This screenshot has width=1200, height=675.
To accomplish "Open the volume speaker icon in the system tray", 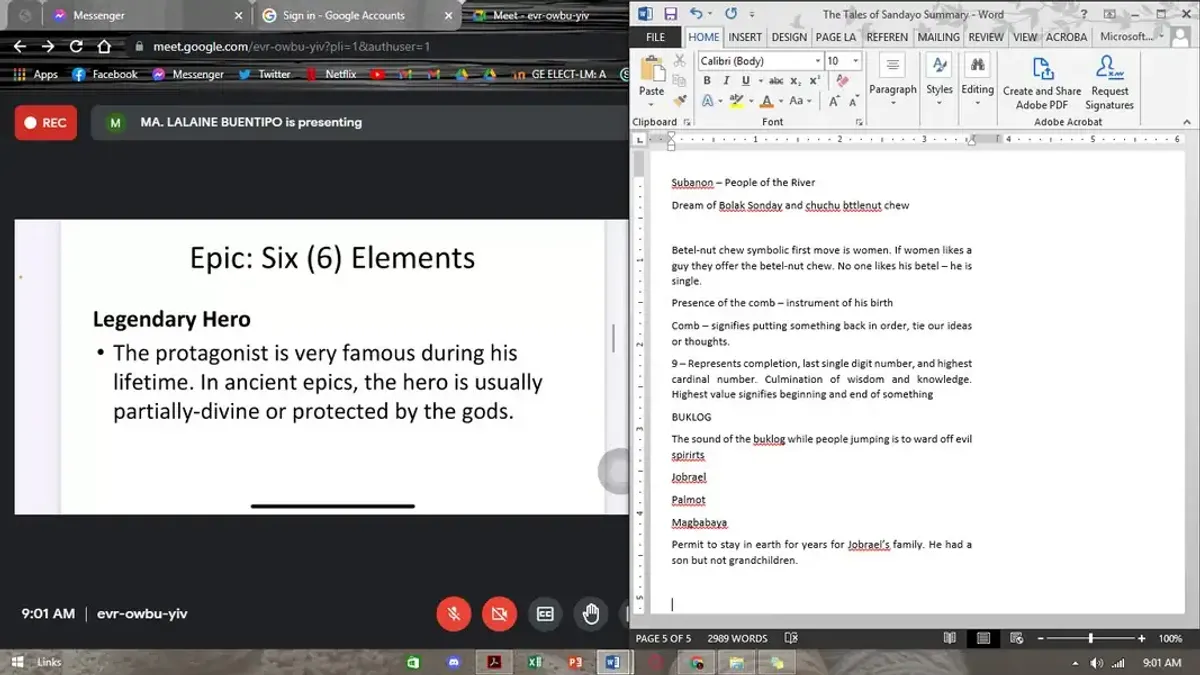I will 1097,662.
